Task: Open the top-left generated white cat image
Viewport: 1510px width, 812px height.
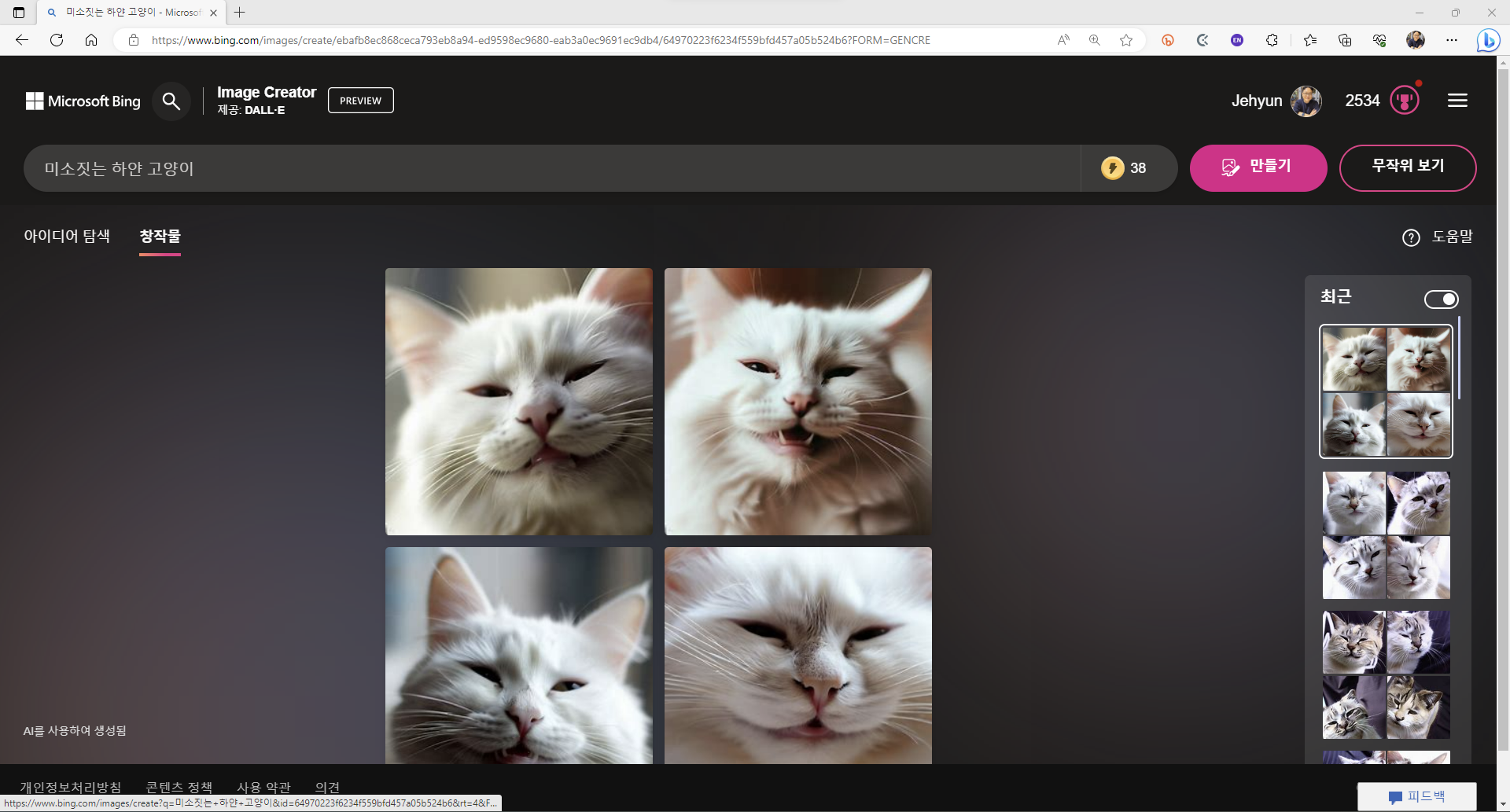Action: [x=519, y=402]
